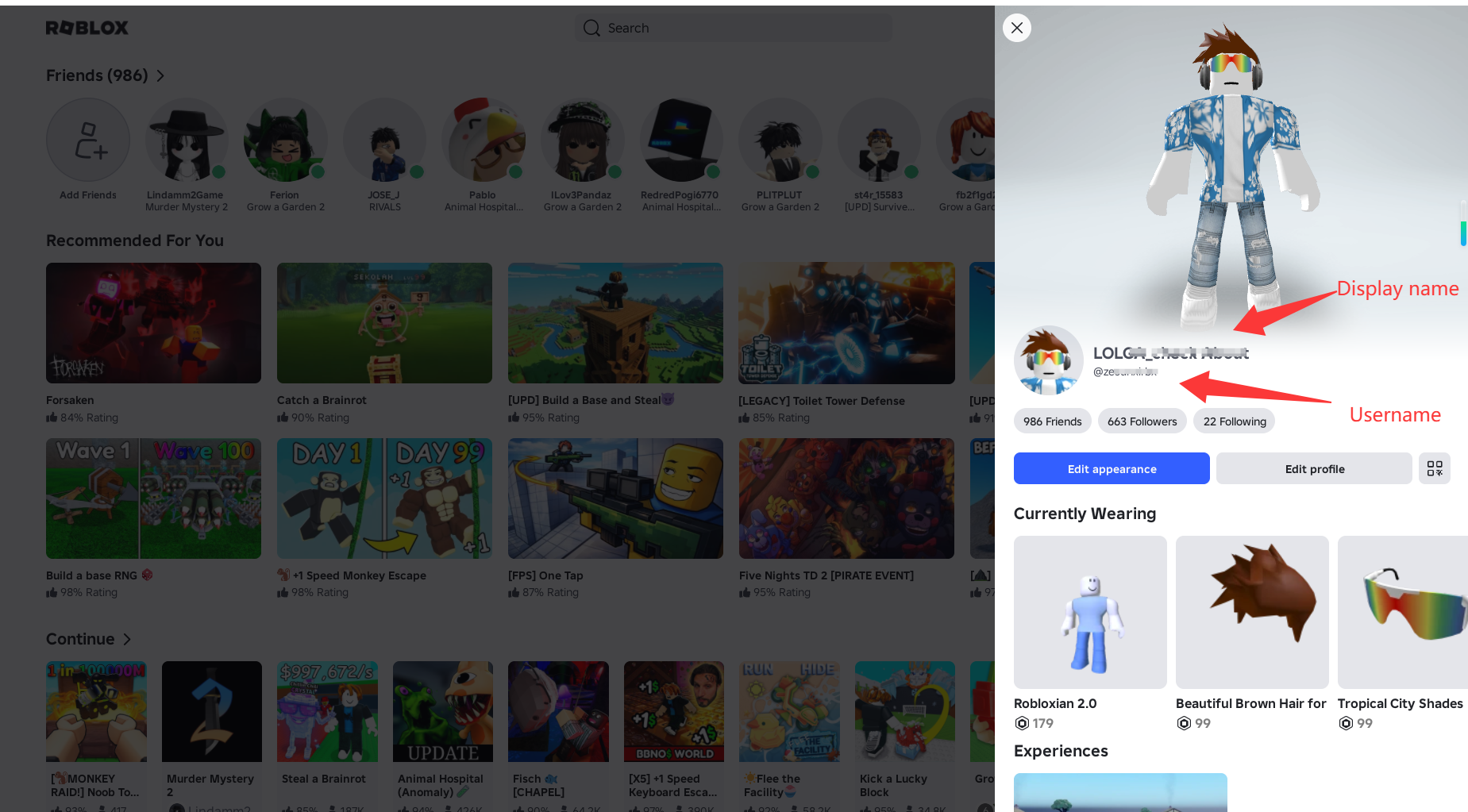Open Lindamm2Game's friend avatar
Image resolution: width=1468 pixels, height=812 pixels.
187,140
